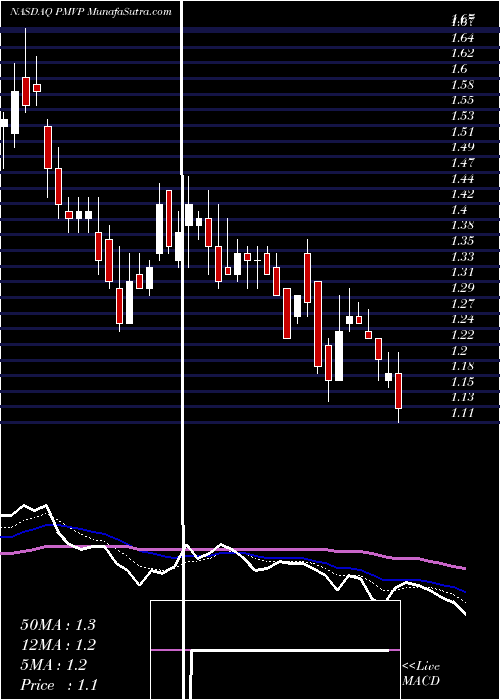
Task: Click the 1.27 price axis label
Action: pyautogui.click(x=463, y=304)
